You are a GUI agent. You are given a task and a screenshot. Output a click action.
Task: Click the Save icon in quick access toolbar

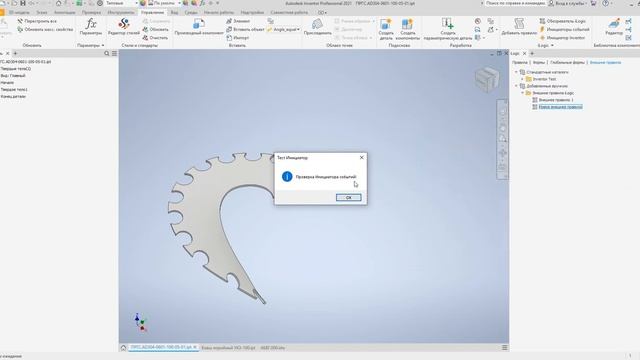(x=23, y=3)
